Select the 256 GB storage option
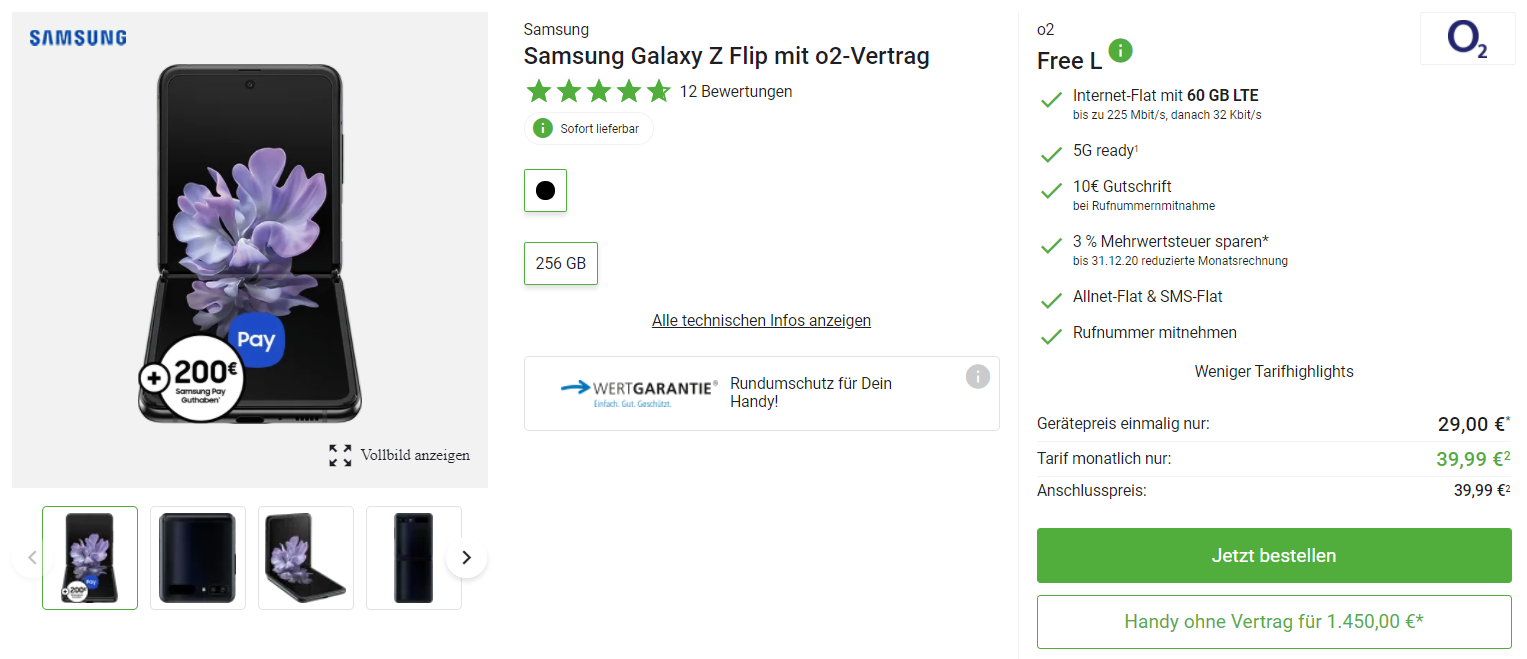The width and height of the screenshot is (1527, 659). click(x=561, y=264)
